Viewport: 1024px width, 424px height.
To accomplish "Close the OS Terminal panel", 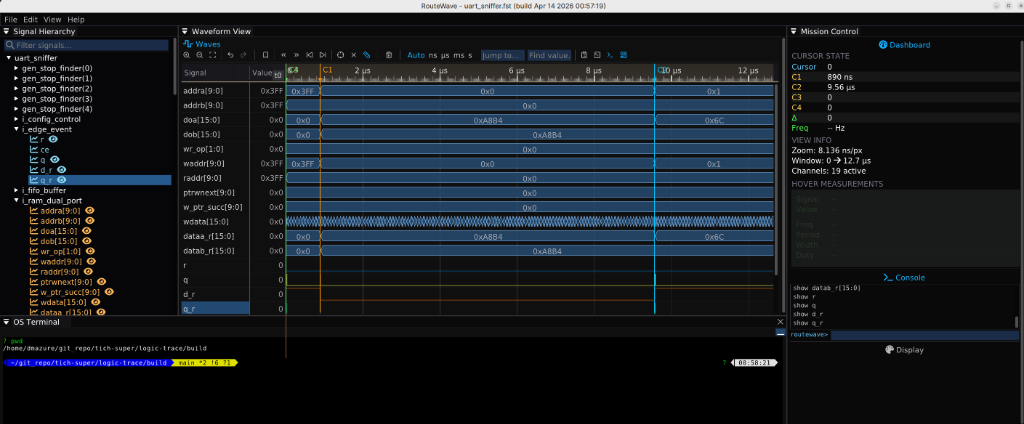I will (x=780, y=322).
